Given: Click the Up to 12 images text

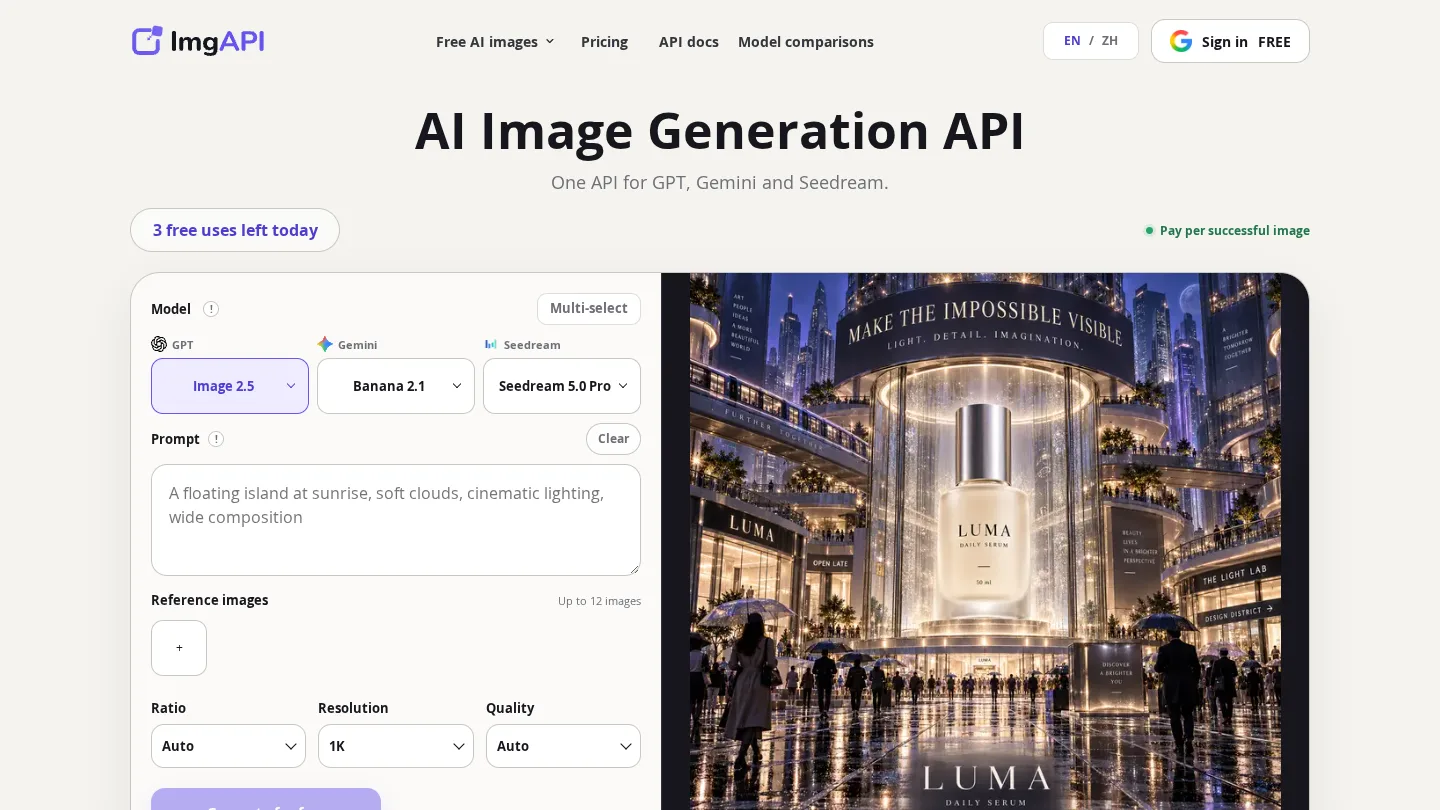Looking at the screenshot, I should pos(600,601).
